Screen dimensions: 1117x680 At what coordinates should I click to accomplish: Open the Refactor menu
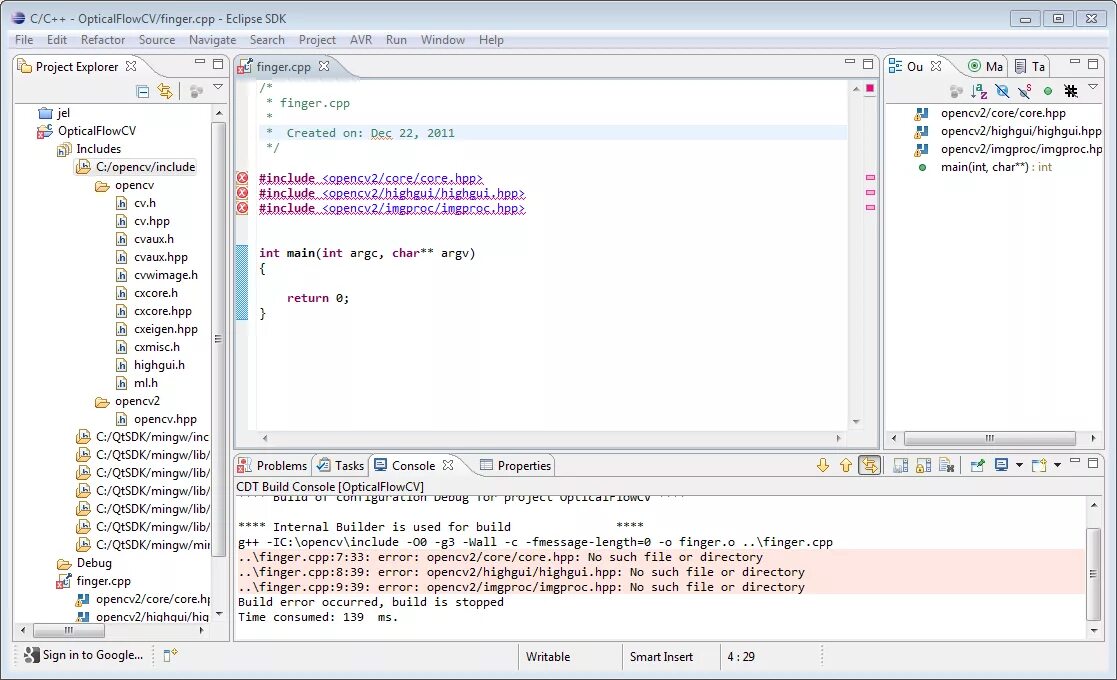pyautogui.click(x=103, y=40)
